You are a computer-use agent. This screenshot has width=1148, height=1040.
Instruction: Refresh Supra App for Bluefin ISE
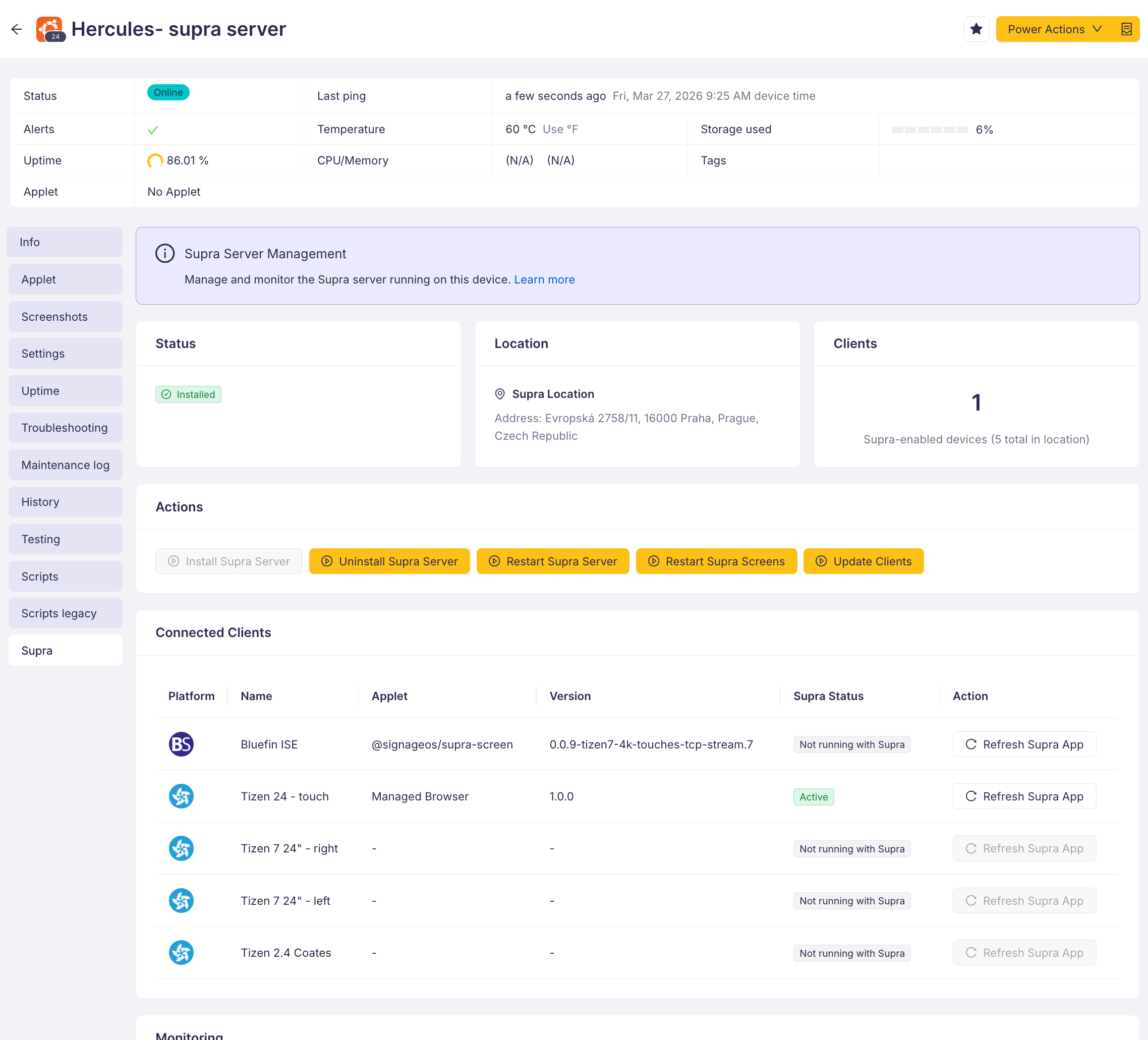click(1024, 744)
